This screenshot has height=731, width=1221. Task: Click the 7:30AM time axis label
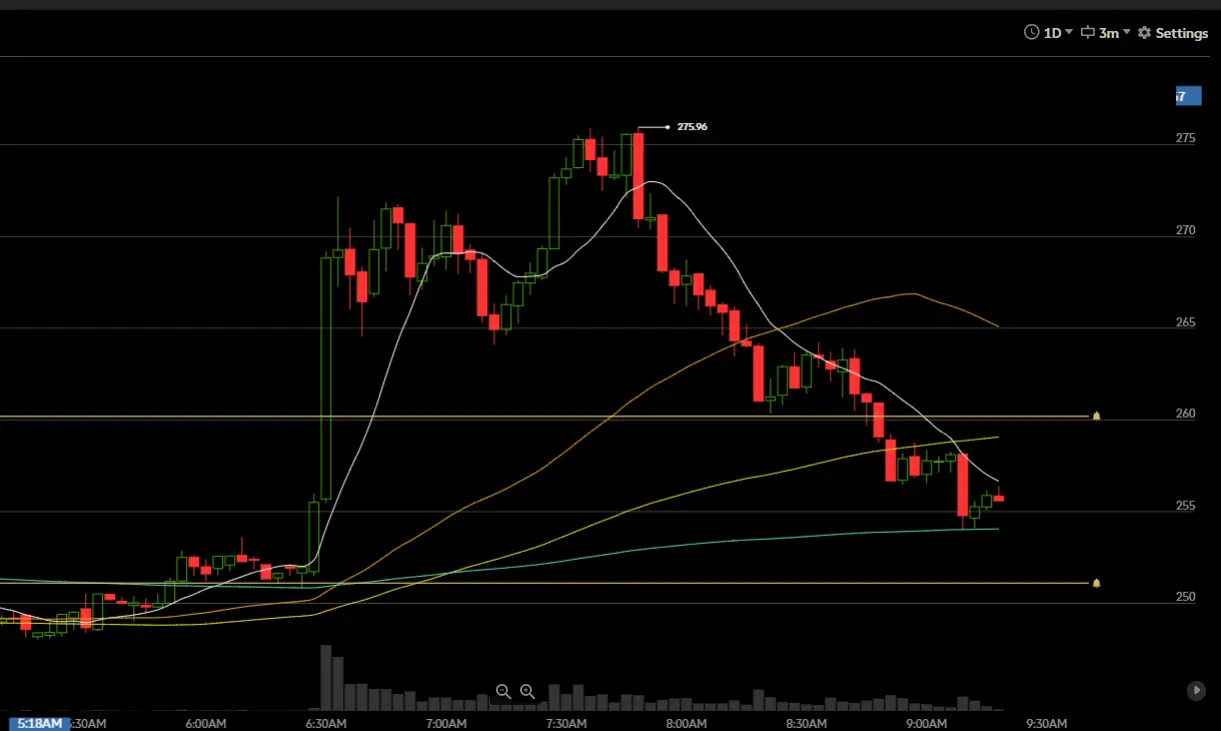566,723
